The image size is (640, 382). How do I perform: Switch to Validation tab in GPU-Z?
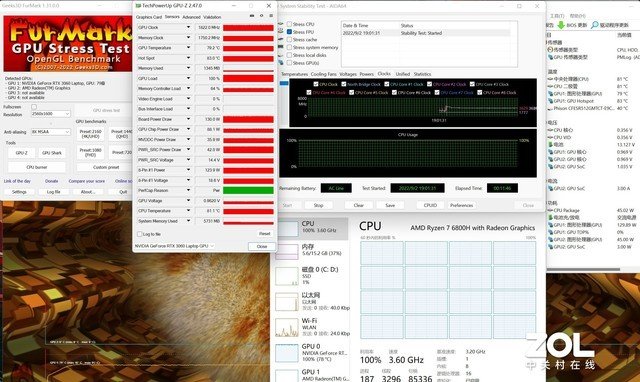pos(212,17)
